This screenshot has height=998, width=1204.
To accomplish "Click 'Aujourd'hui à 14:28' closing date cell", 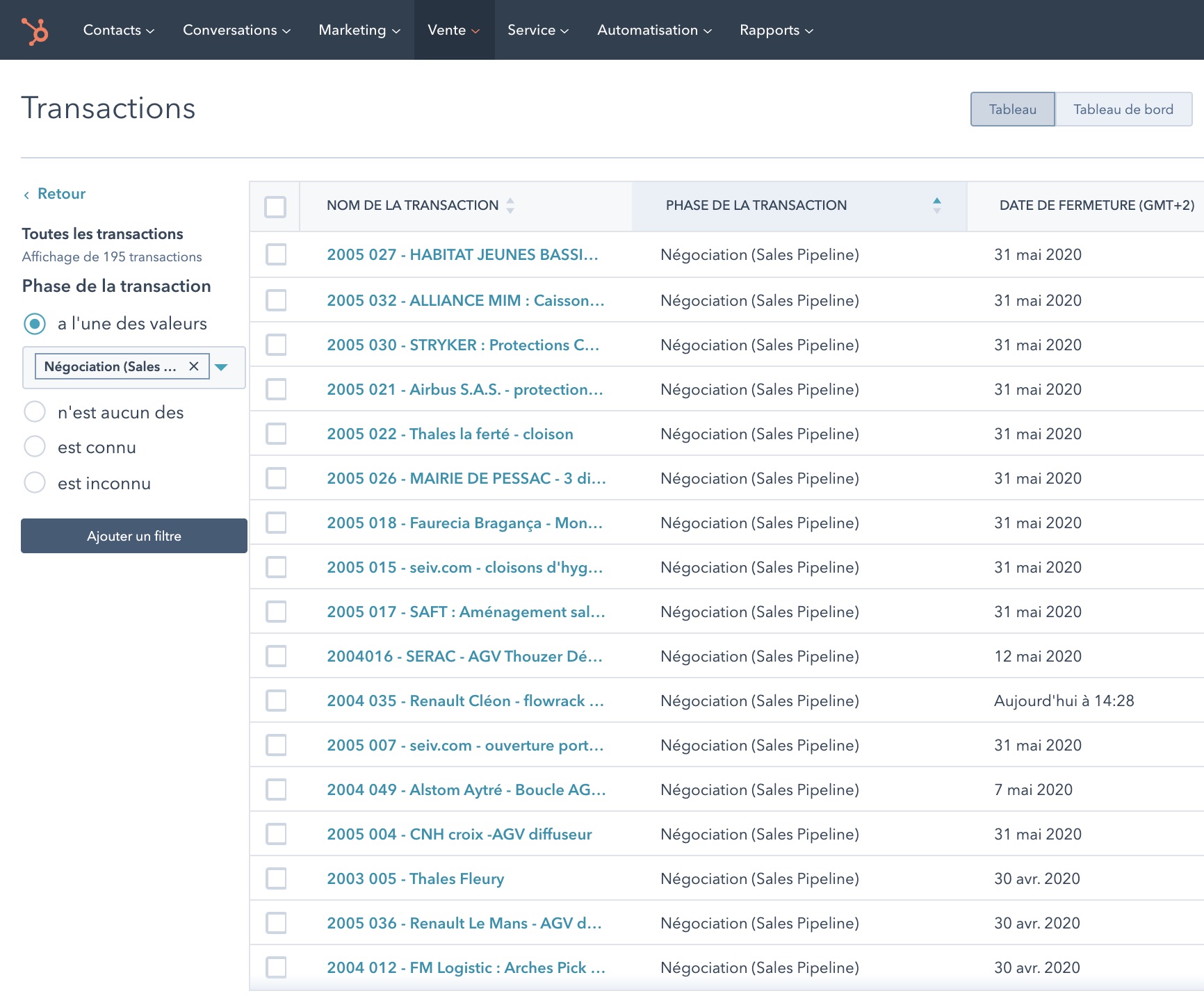I will [x=1064, y=701].
